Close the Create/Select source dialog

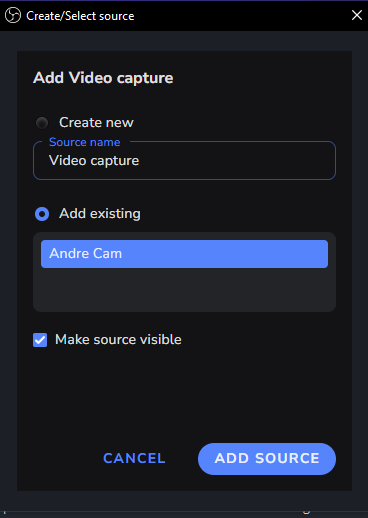click(x=357, y=15)
